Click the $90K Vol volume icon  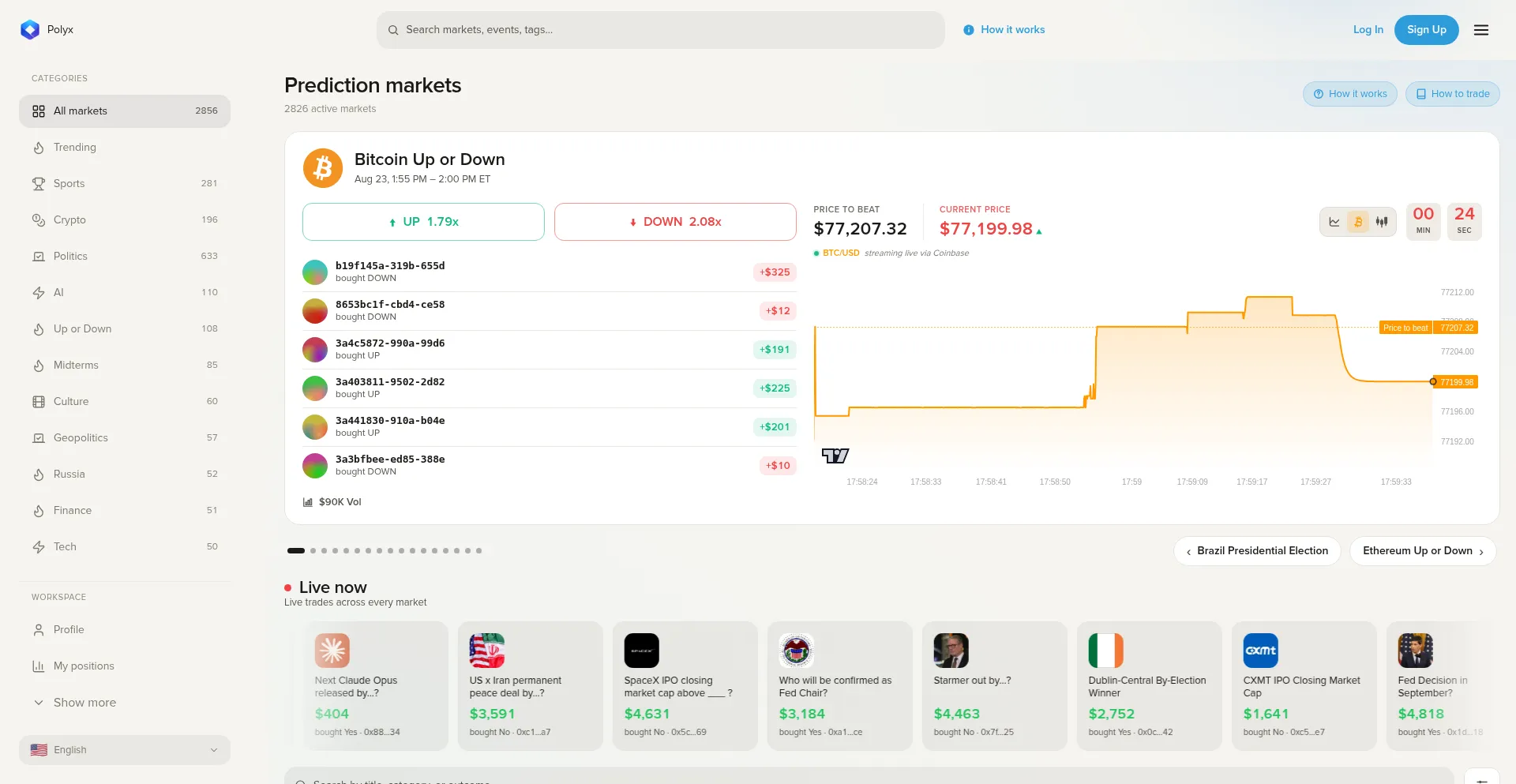coord(308,502)
